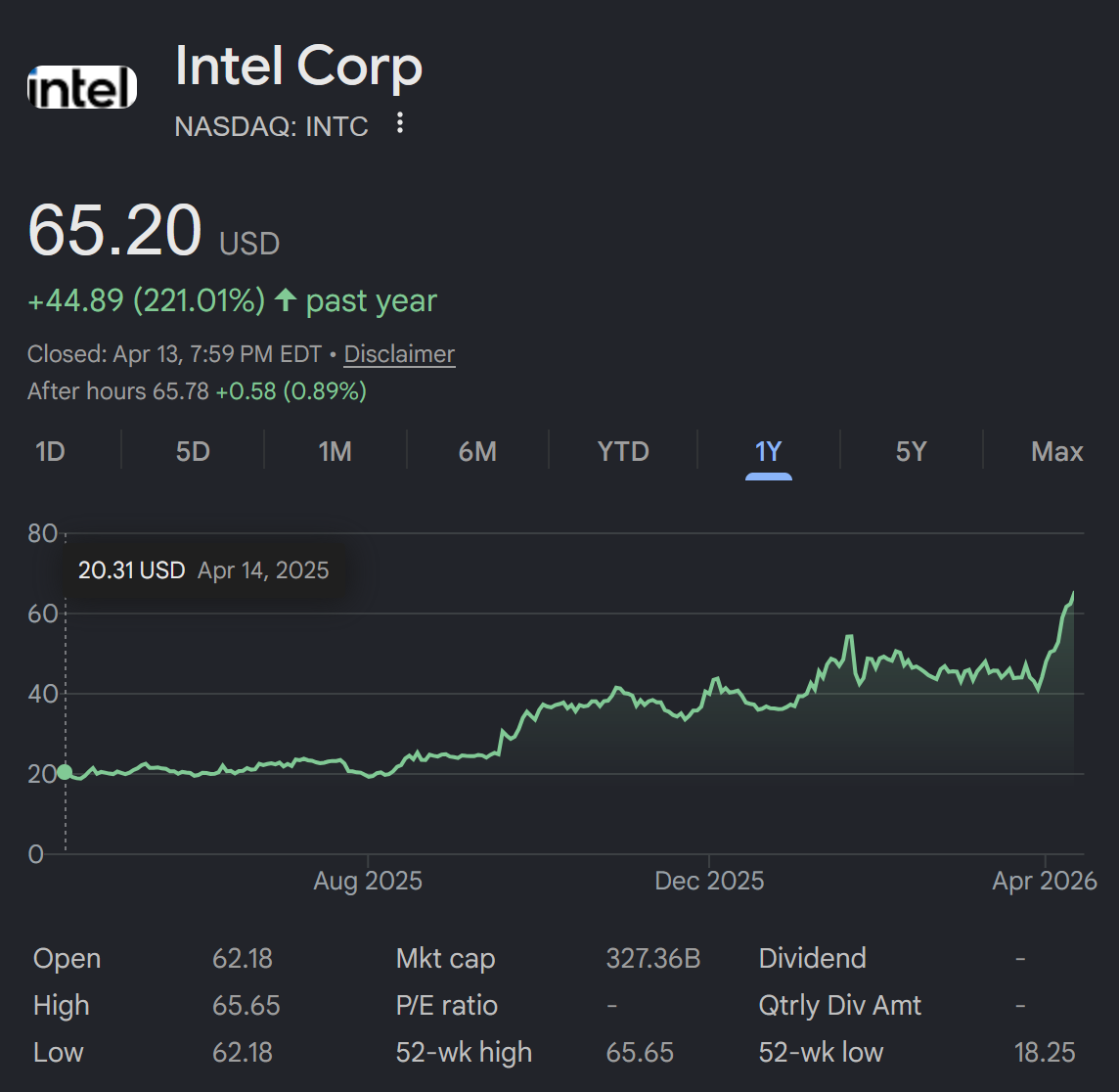The image size is (1119, 1092).
Task: Click the peak of the price line
Action: tap(1073, 593)
